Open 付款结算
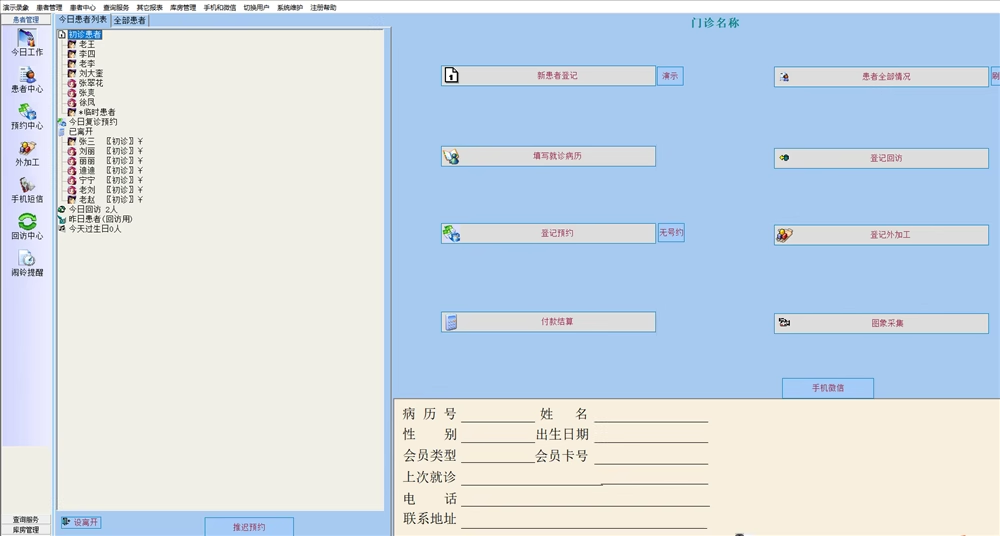 [548, 322]
